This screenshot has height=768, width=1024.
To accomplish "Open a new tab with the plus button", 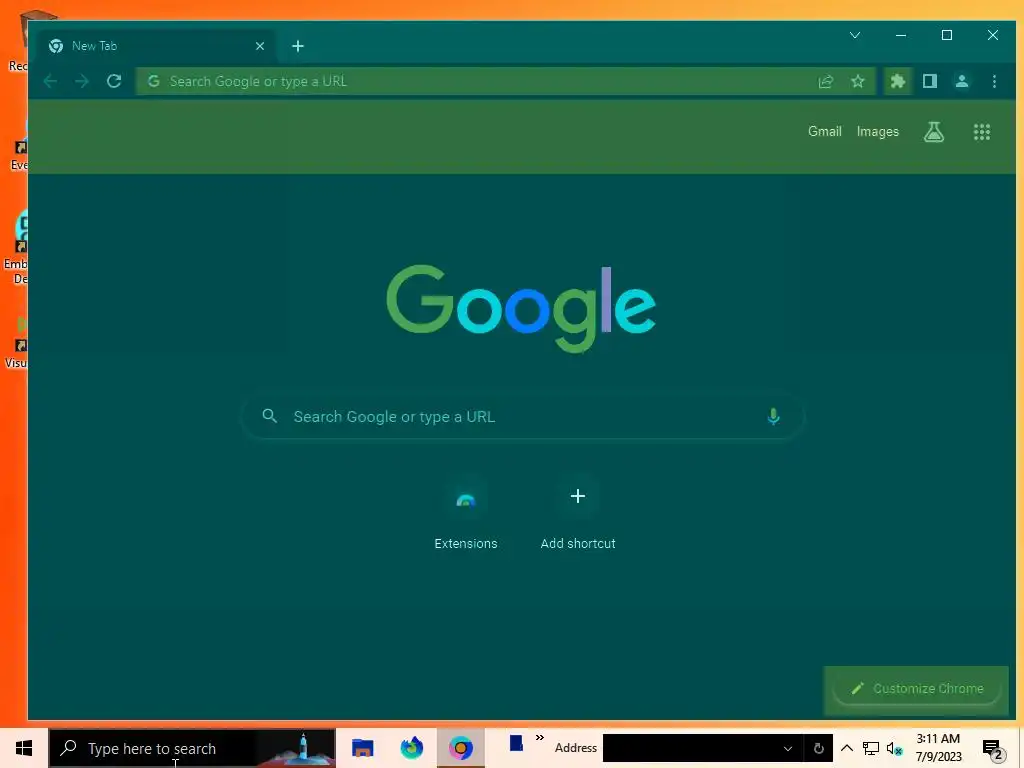I will click(298, 46).
